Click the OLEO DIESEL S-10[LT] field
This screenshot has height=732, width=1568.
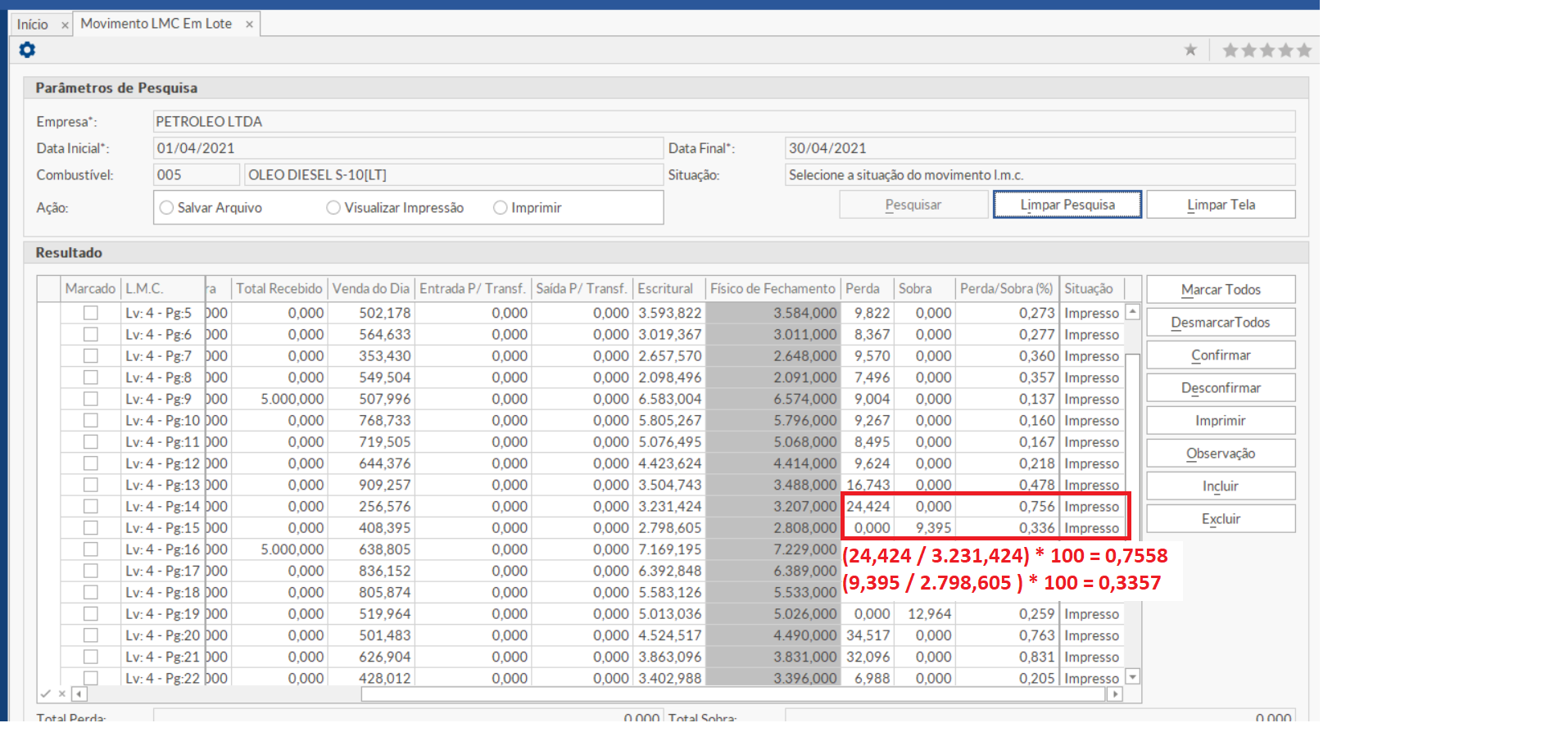pyautogui.click(x=454, y=175)
